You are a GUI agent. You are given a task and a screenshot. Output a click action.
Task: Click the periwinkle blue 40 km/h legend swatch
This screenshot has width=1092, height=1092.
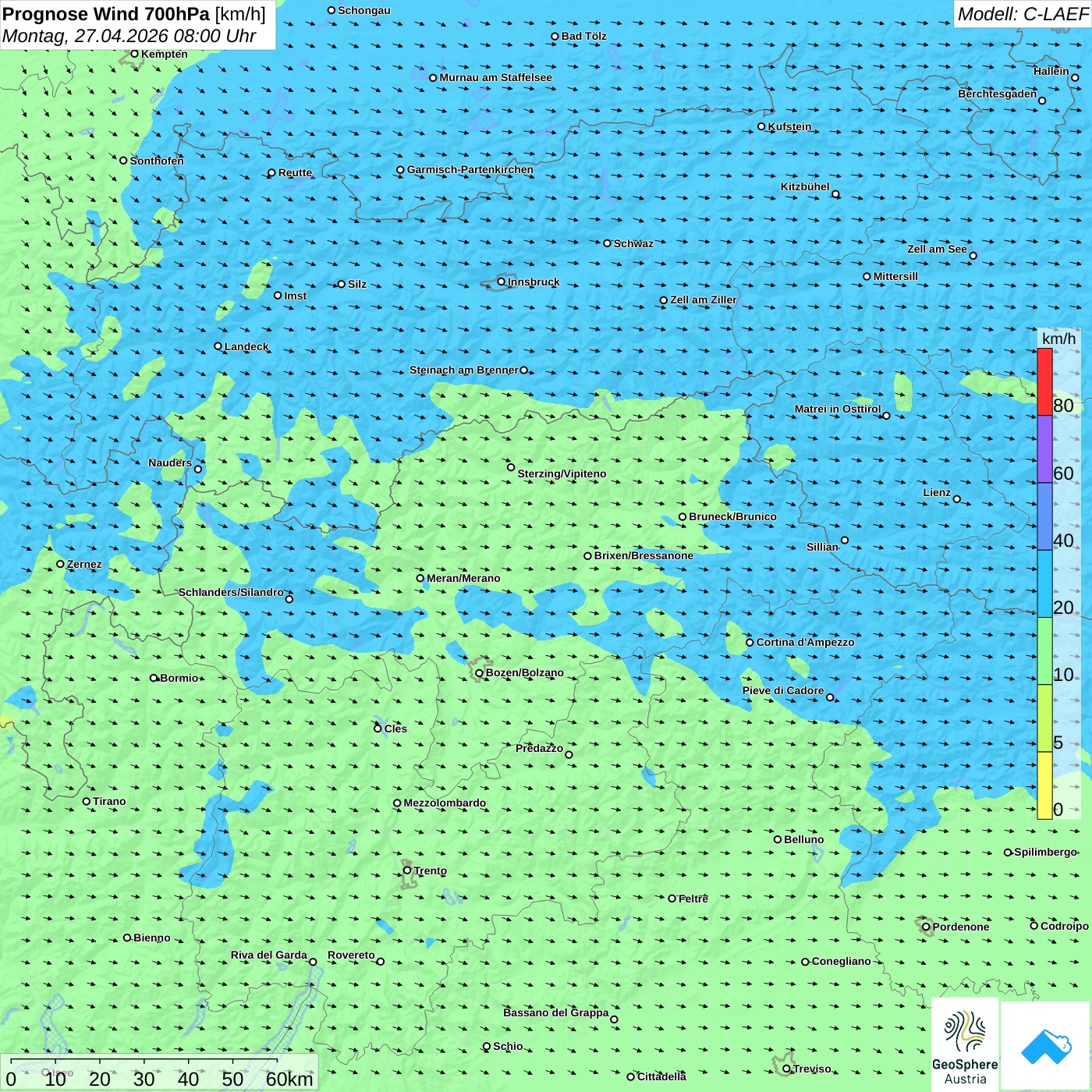1044,516
